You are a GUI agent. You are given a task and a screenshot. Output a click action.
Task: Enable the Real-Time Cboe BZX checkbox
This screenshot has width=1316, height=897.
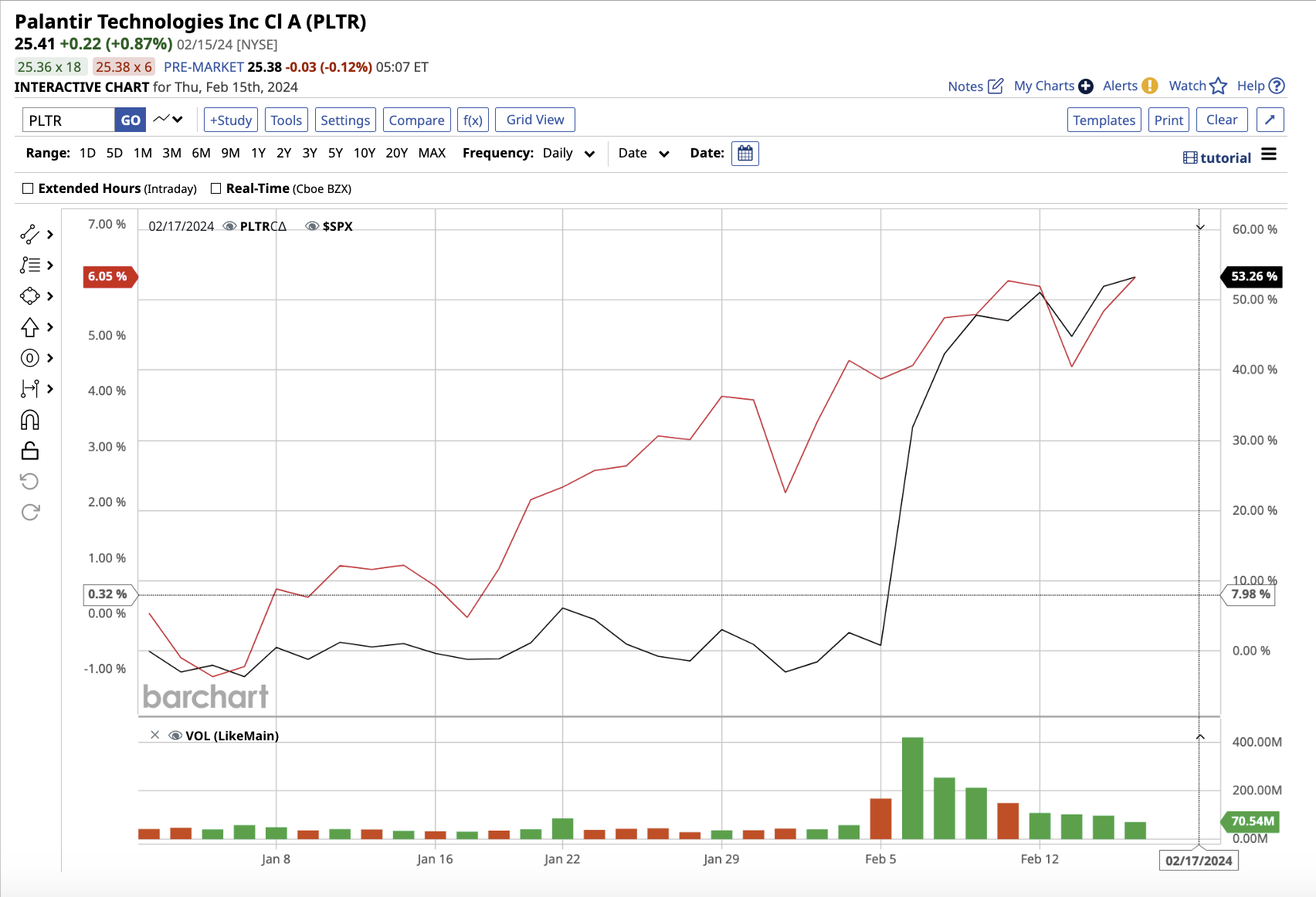pyautogui.click(x=216, y=188)
